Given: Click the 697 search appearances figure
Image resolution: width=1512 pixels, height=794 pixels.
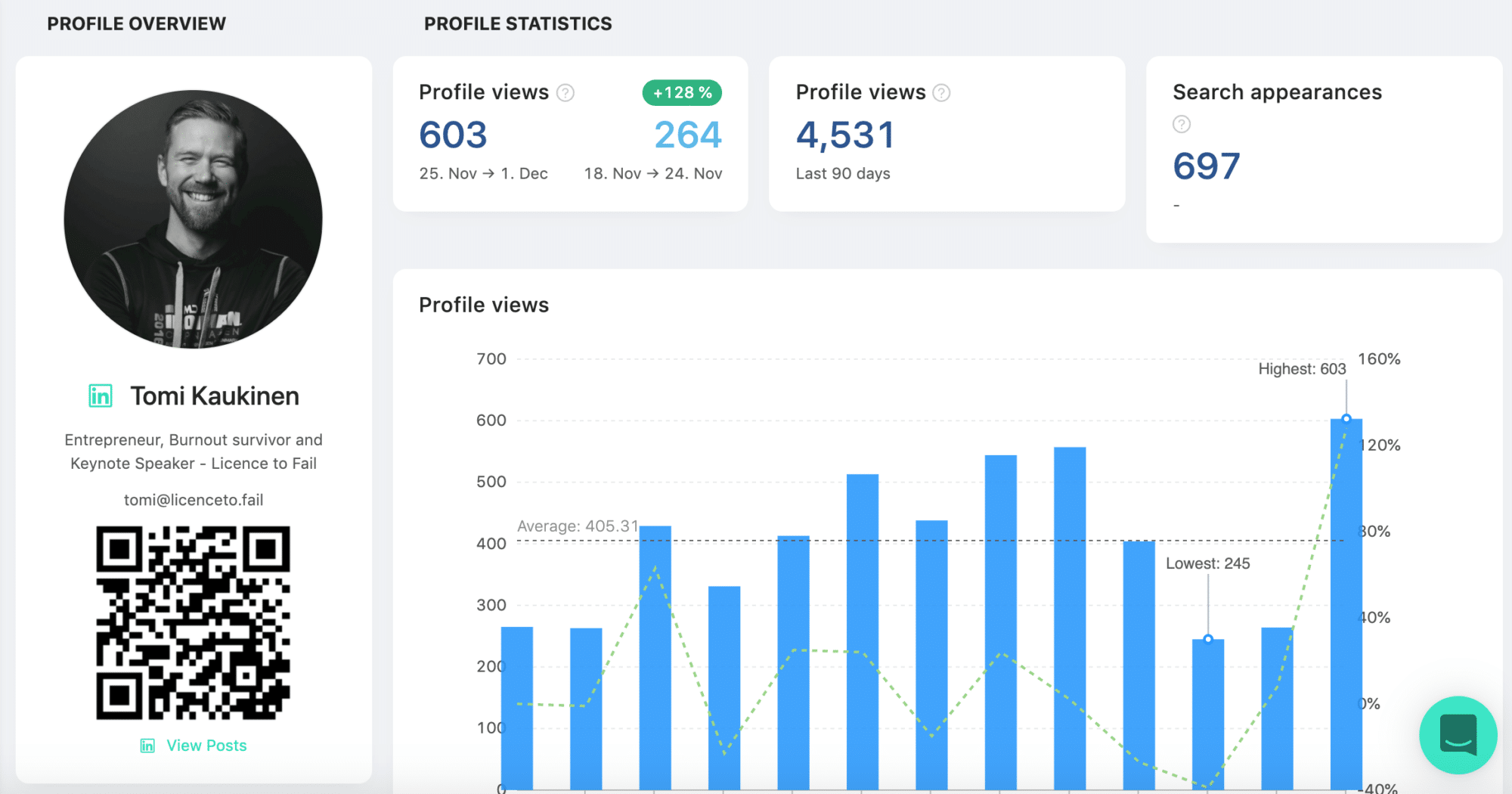Looking at the screenshot, I should (x=1207, y=166).
